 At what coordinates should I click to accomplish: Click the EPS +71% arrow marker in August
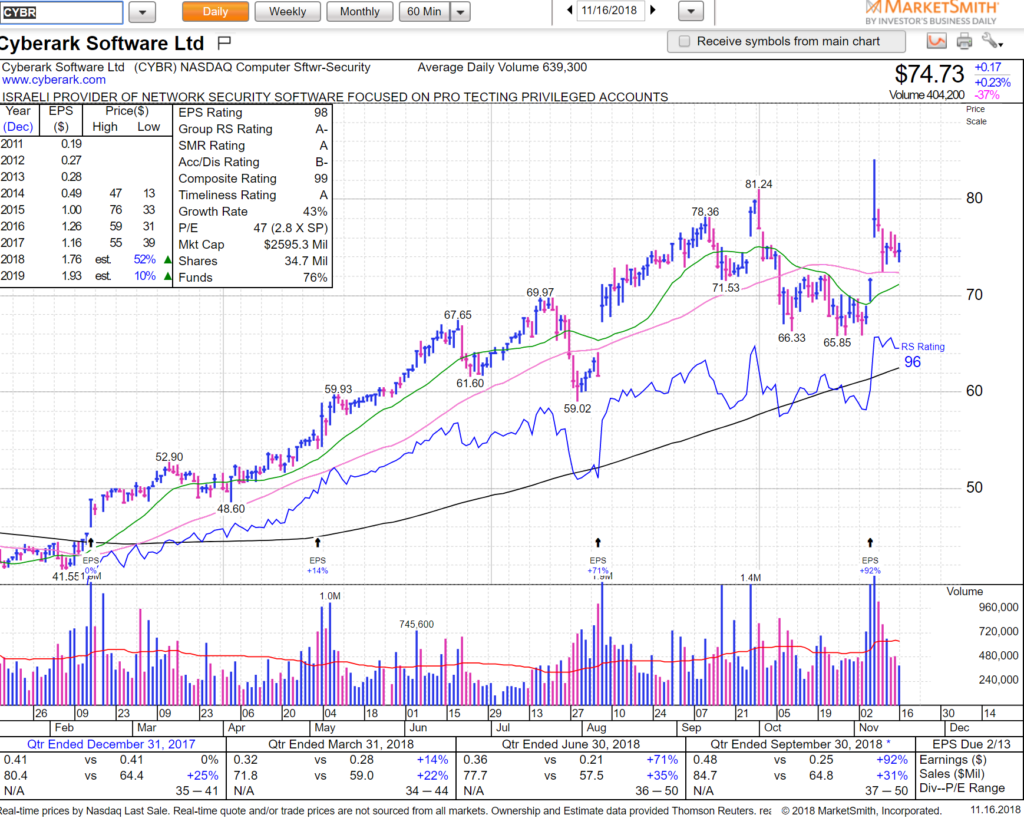[598, 543]
